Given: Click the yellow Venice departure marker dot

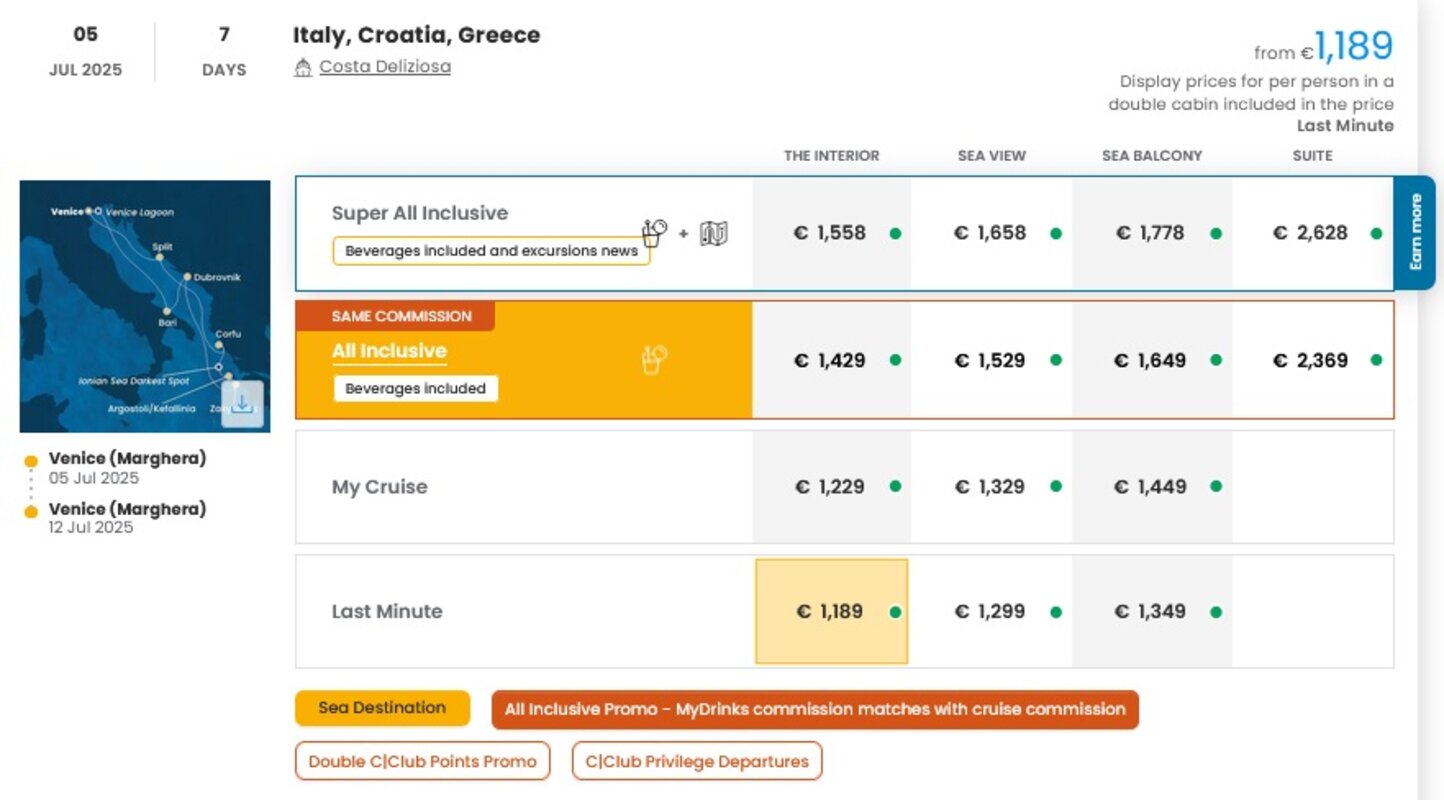Looking at the screenshot, I should pyautogui.click(x=31, y=461).
